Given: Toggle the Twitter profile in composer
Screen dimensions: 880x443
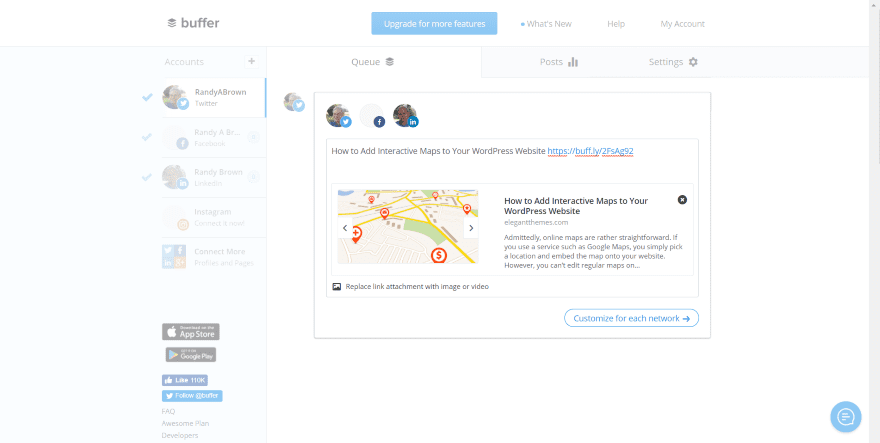Looking at the screenshot, I should tap(338, 115).
